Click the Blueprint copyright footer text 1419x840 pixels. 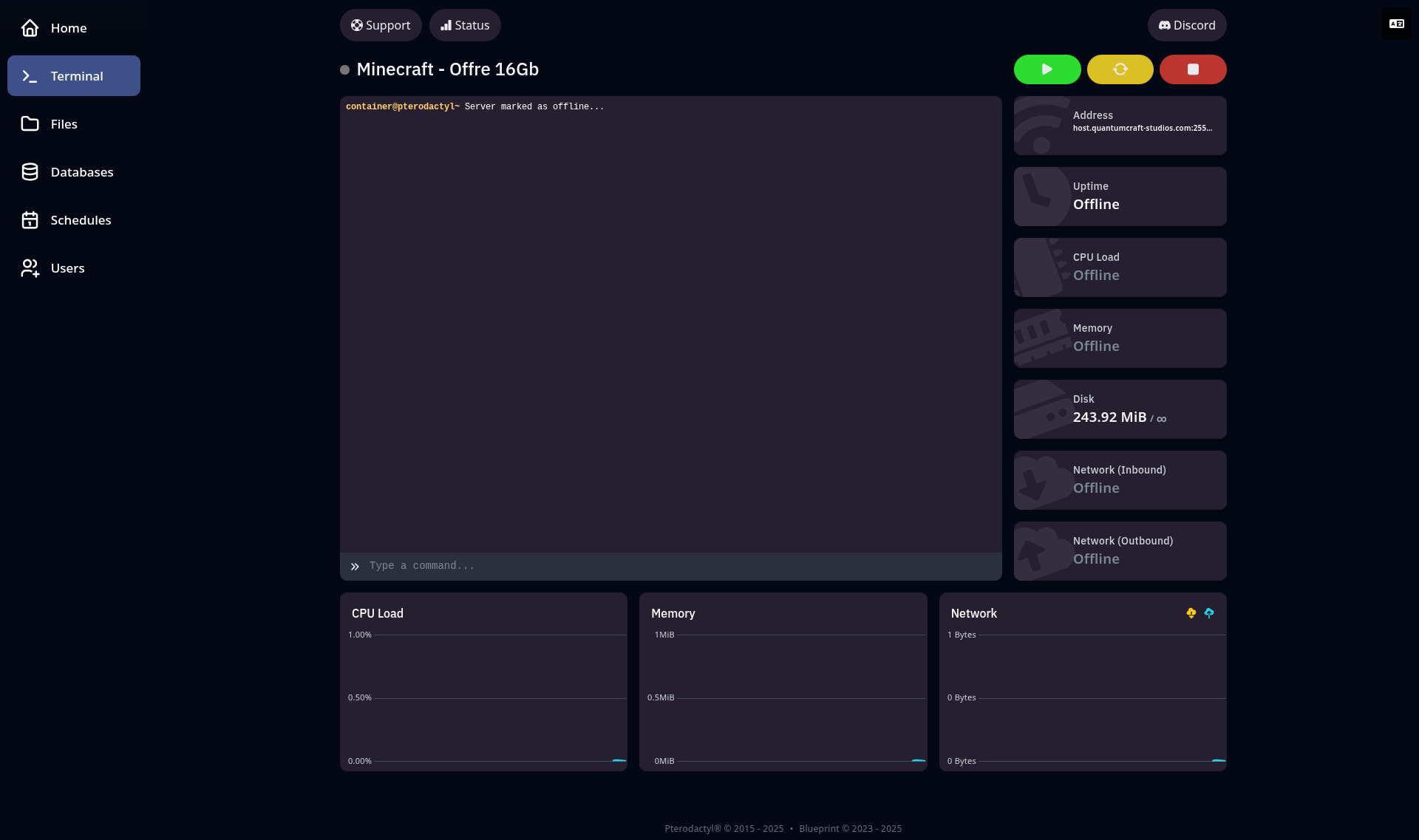(851, 829)
